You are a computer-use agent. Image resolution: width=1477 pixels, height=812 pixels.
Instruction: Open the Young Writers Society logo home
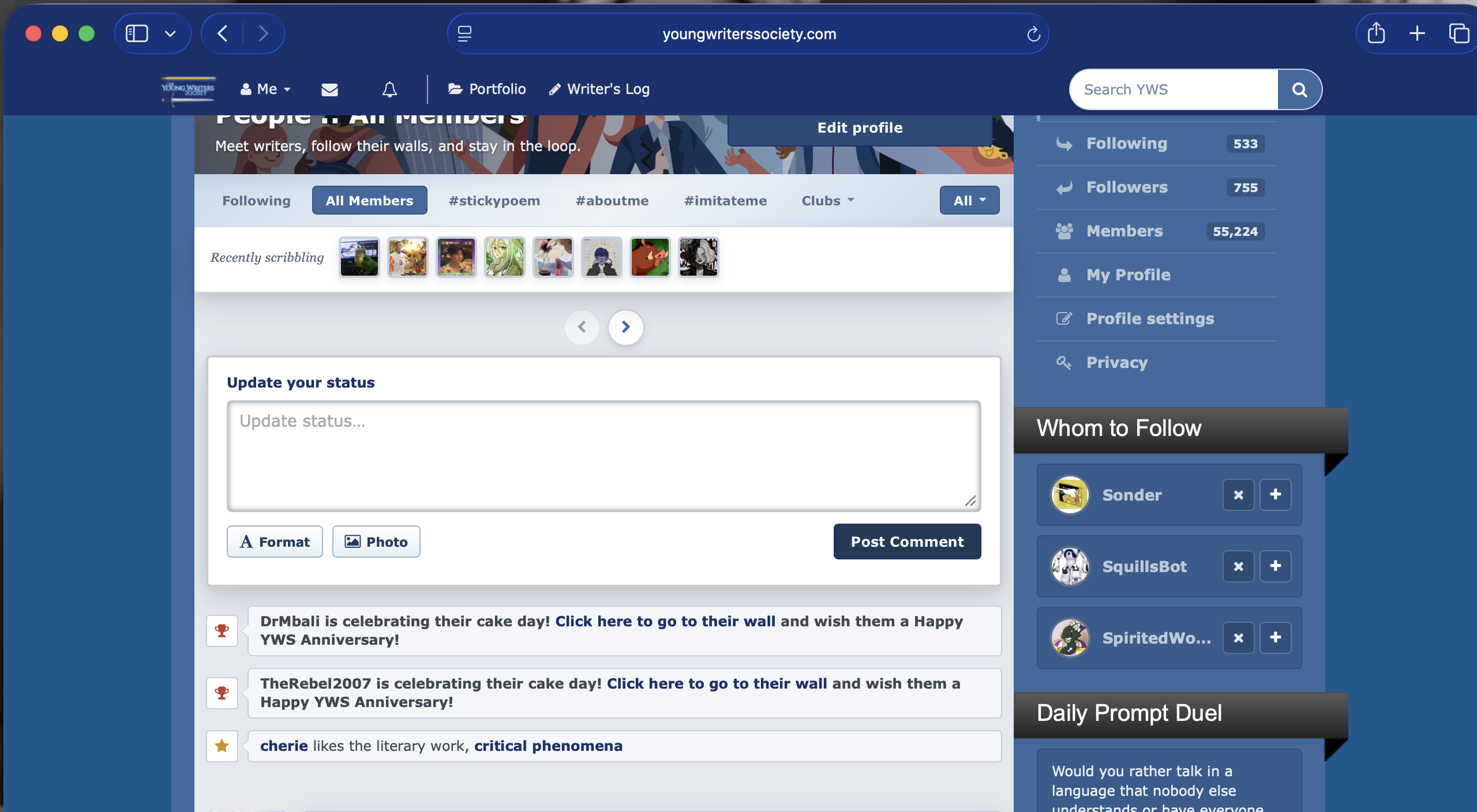tap(188, 91)
